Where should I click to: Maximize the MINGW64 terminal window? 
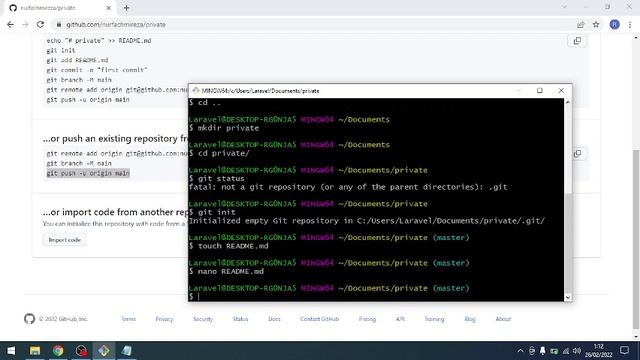click(540, 91)
